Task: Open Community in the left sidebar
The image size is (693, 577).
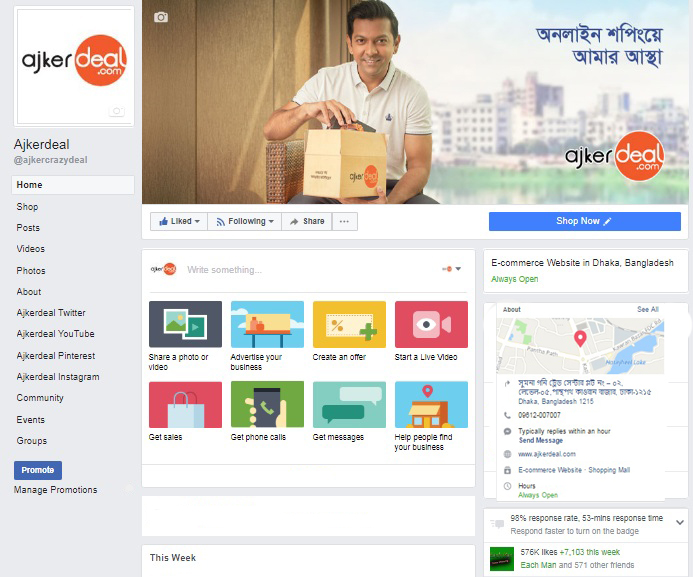Action: pyautogui.click(x=40, y=398)
